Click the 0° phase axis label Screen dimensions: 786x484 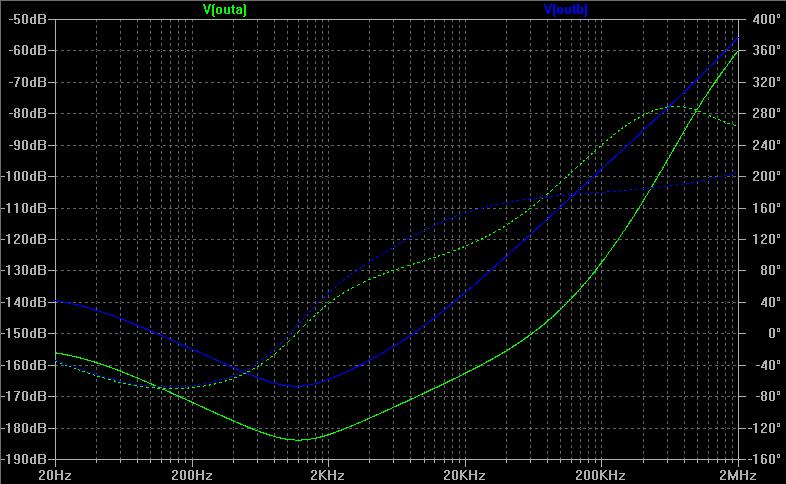click(774, 333)
